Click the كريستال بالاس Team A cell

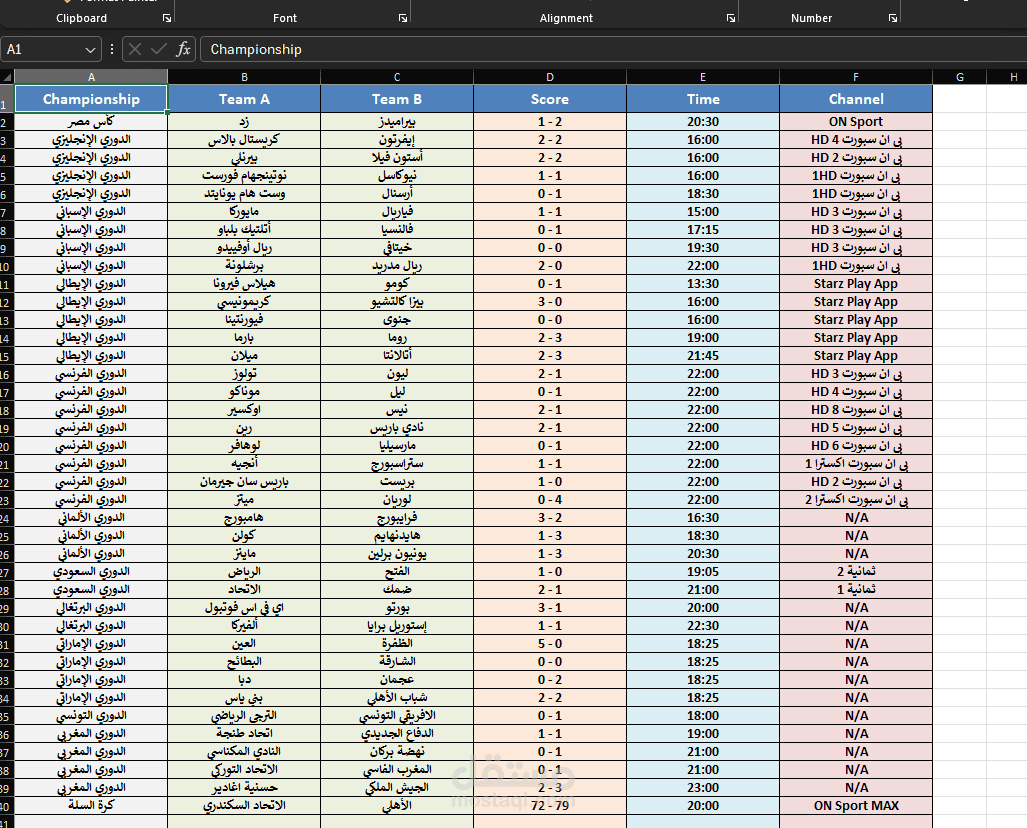click(x=244, y=140)
